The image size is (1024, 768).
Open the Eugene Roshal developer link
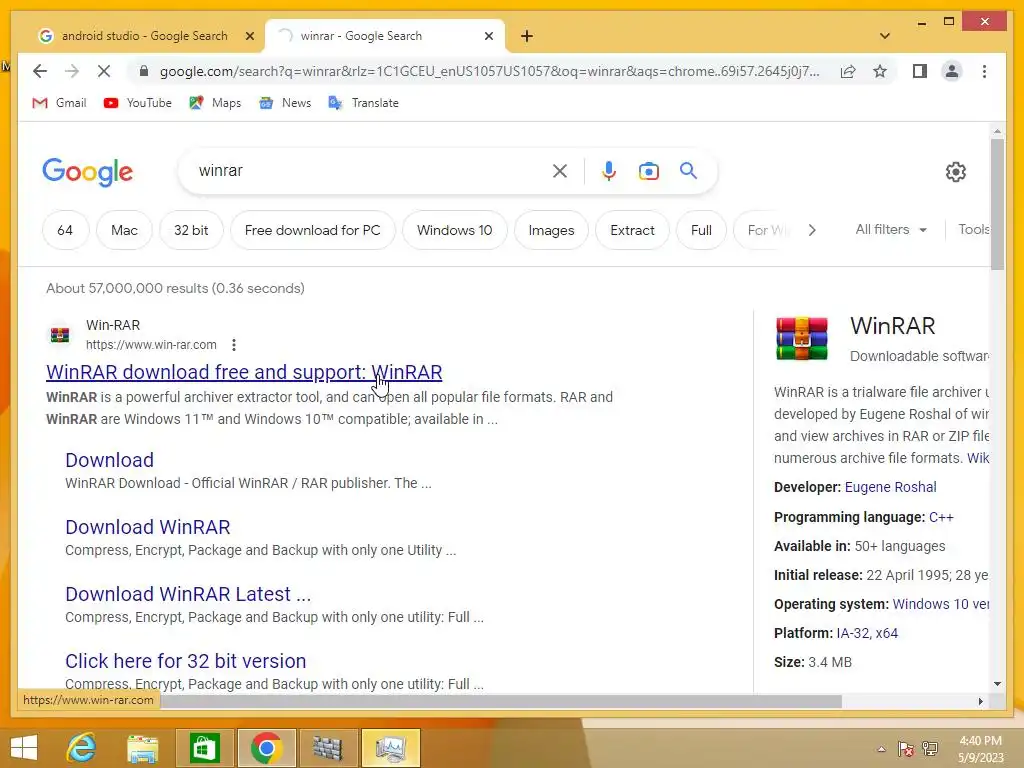click(x=891, y=487)
